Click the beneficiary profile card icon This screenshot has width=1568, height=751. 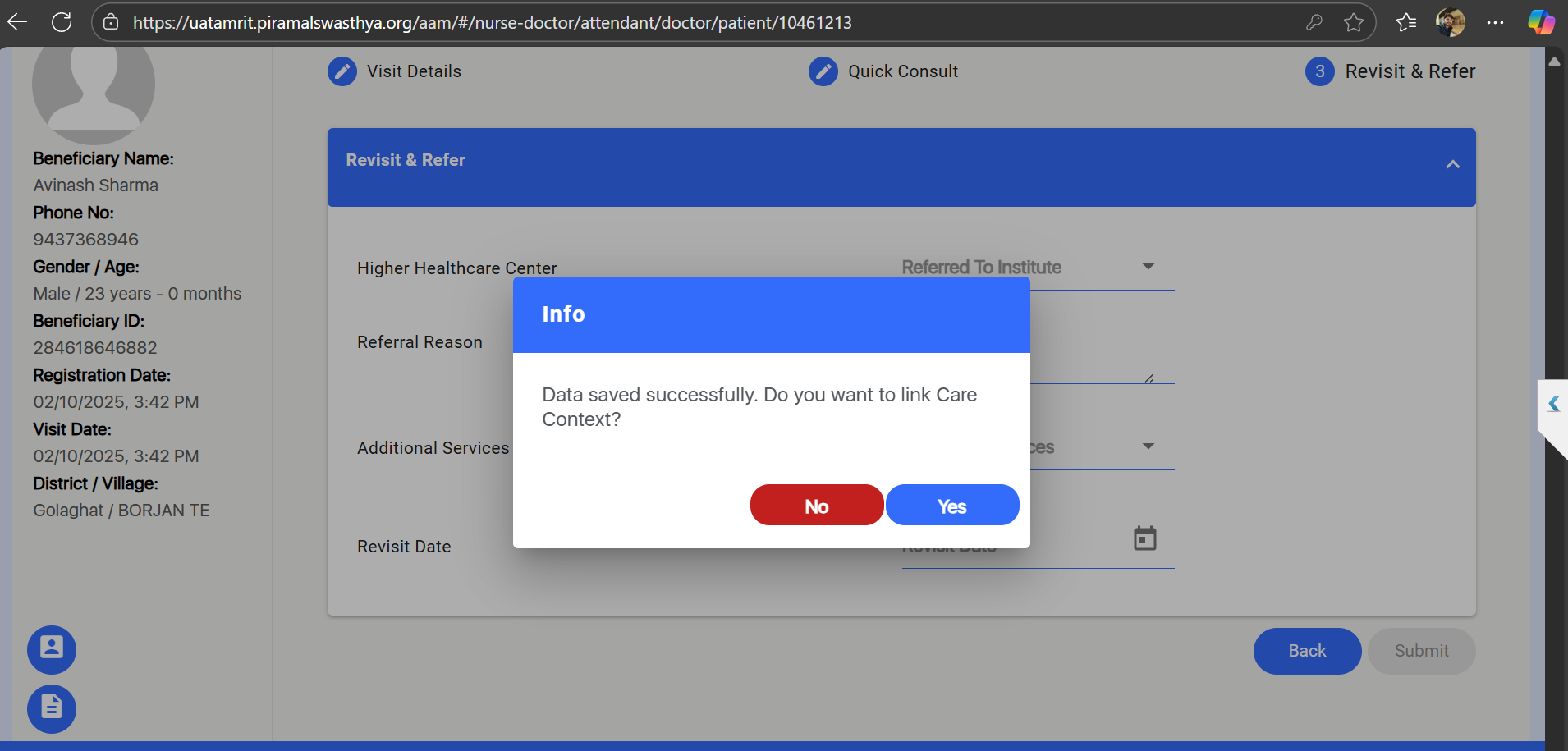click(52, 649)
